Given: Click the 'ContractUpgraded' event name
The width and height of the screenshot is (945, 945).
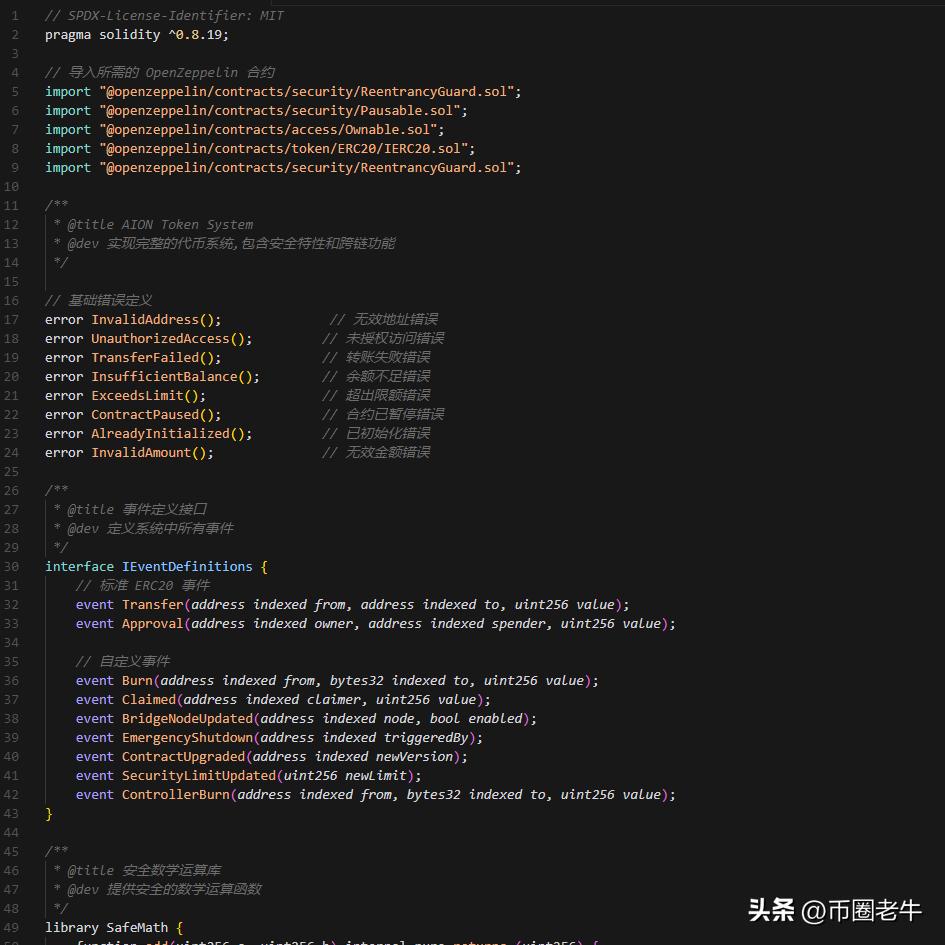Looking at the screenshot, I should coord(184,756).
